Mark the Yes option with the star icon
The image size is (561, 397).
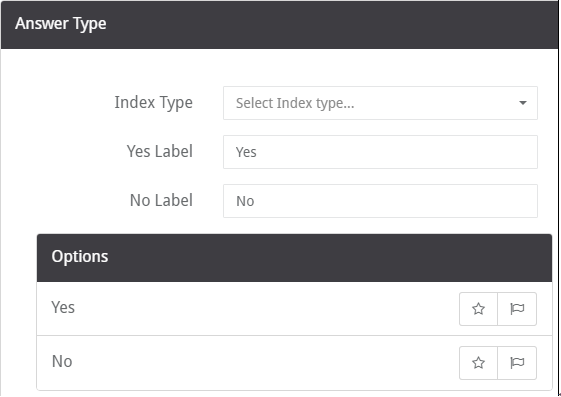[478, 309]
